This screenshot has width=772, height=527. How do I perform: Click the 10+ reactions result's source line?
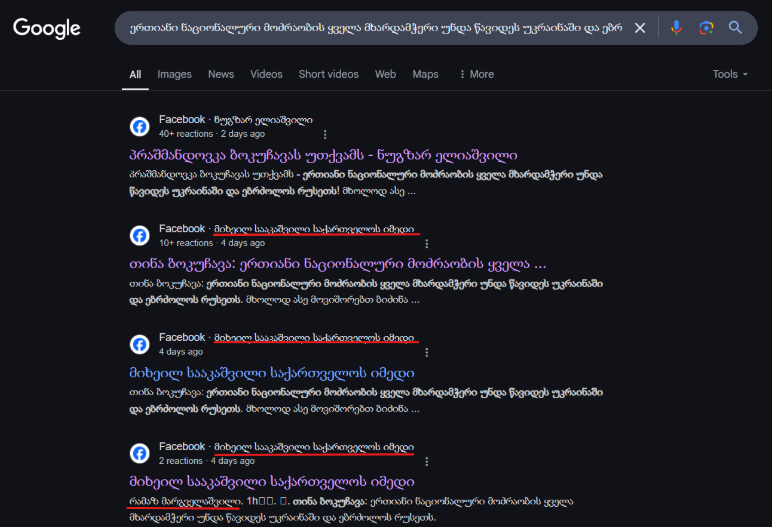(x=287, y=229)
